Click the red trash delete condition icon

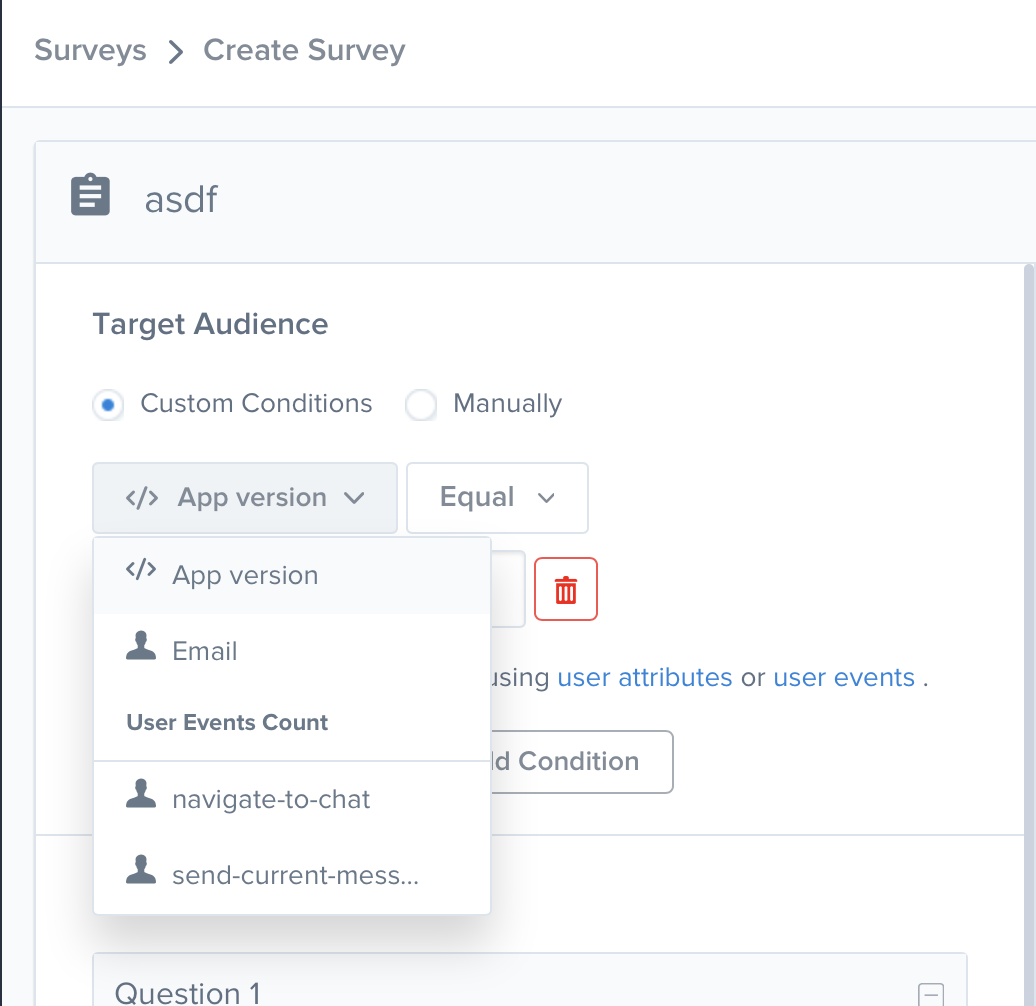pos(566,589)
